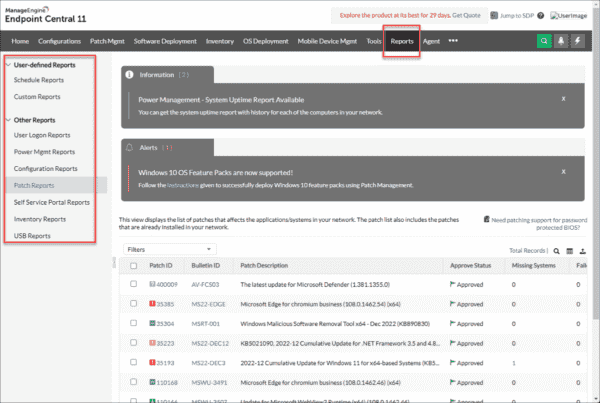Open Schedule Reports in sidebar
This screenshot has width=600, height=403.
tap(39, 80)
